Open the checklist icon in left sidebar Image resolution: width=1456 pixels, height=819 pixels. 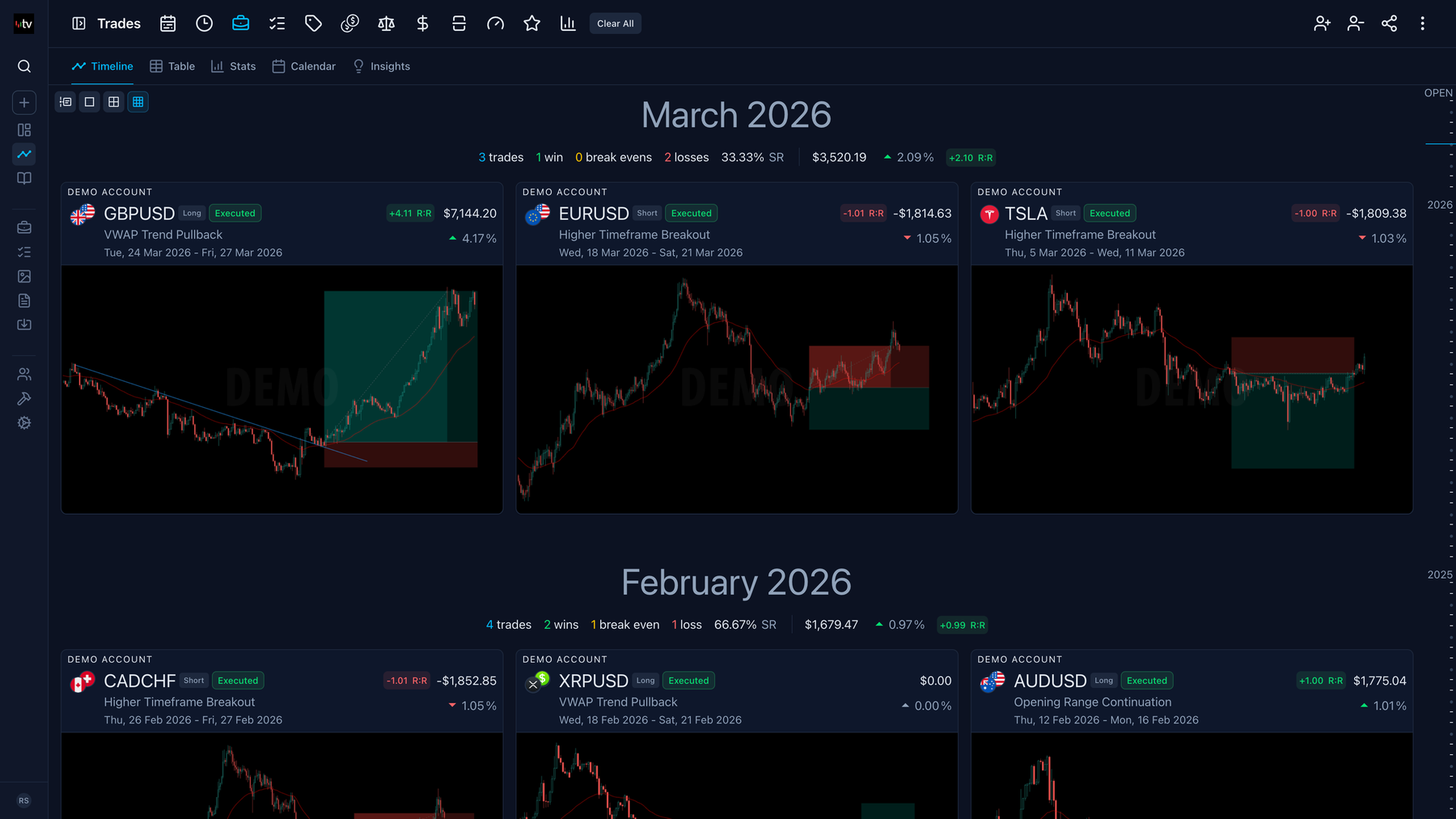24,252
